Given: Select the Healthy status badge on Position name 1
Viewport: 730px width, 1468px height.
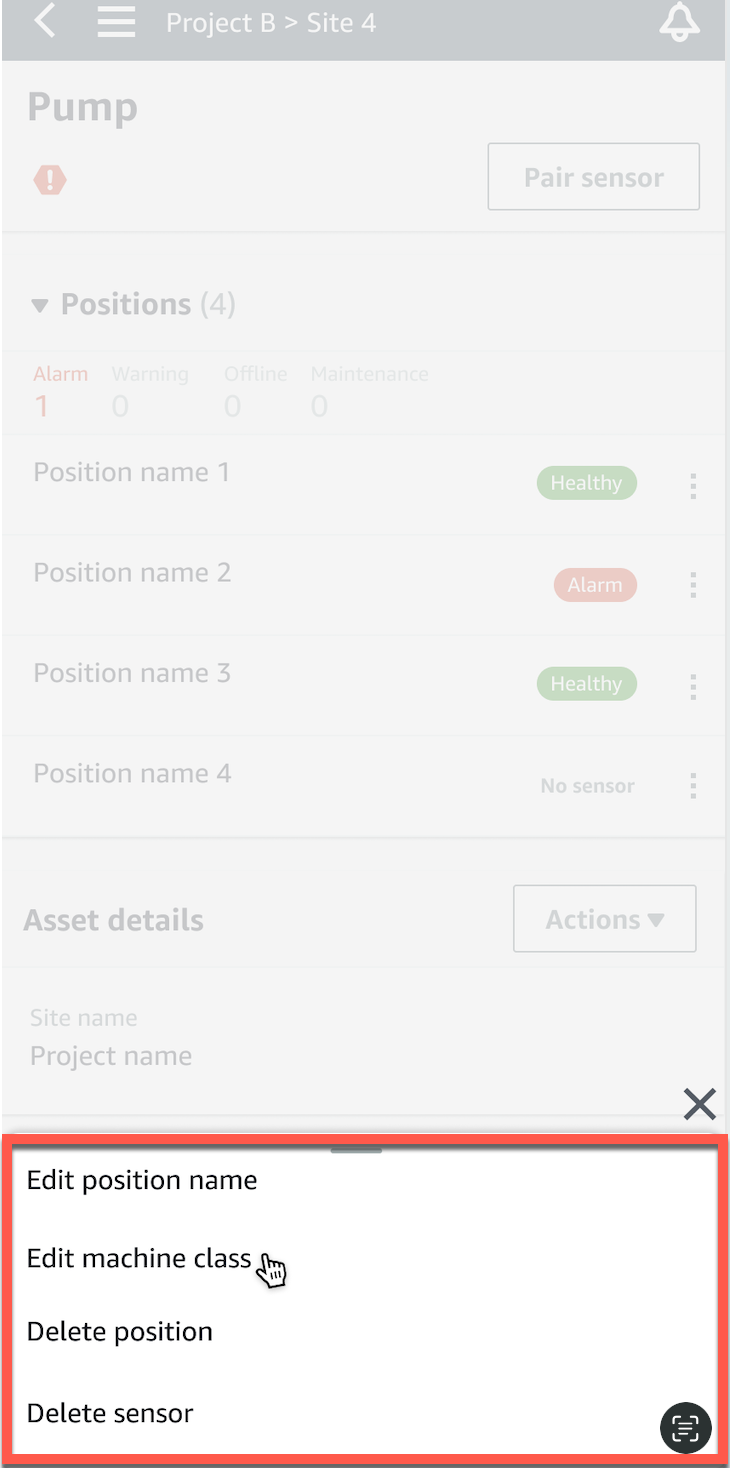Looking at the screenshot, I should click(x=586, y=483).
